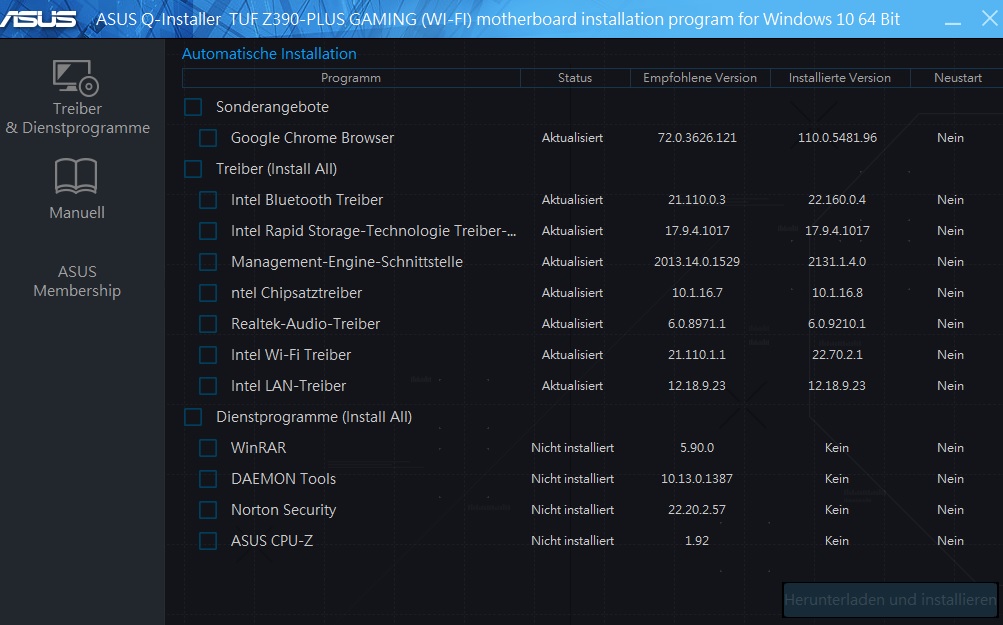Click Herunterladen und installieren button
Viewport: 1003px width, 625px height.
coord(890,600)
